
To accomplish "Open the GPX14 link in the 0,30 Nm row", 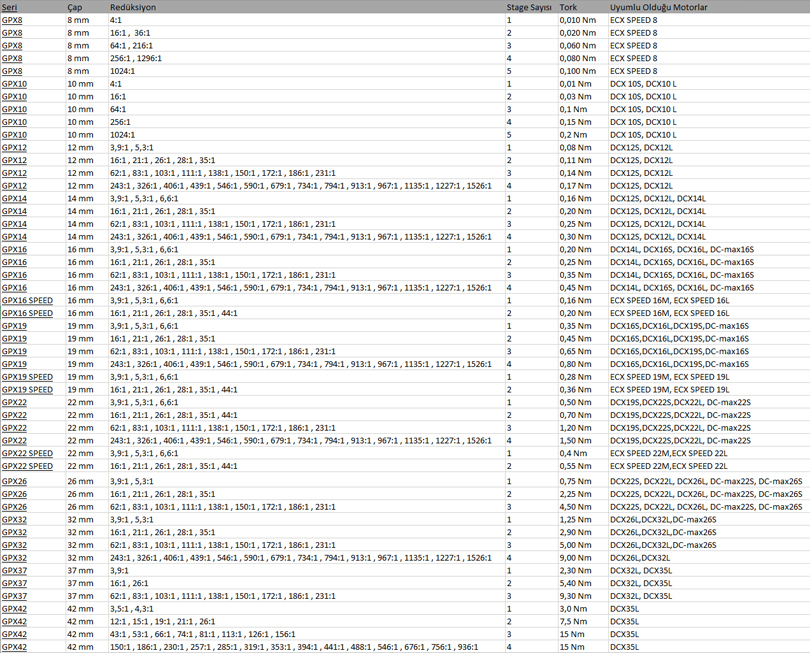I will pos(14,237).
